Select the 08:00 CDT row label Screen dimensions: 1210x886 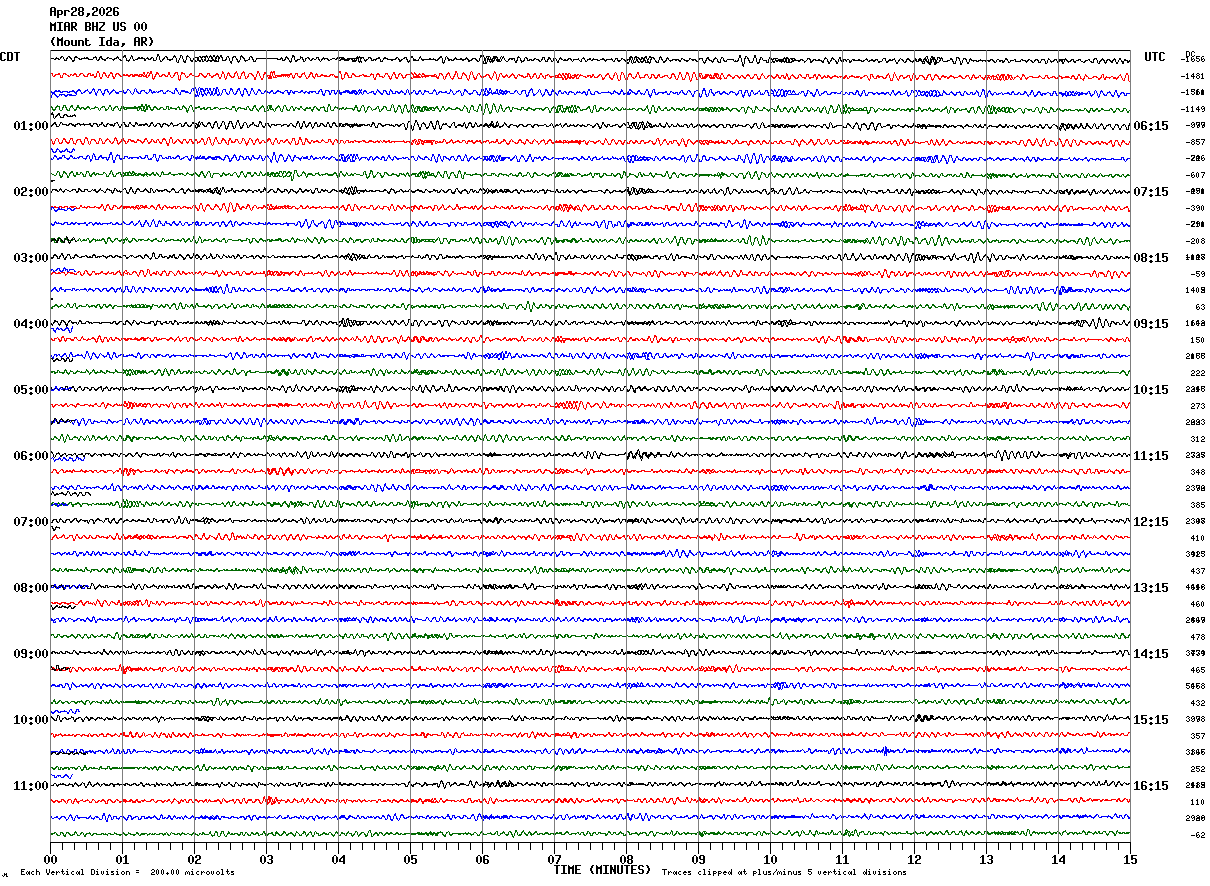(30, 588)
